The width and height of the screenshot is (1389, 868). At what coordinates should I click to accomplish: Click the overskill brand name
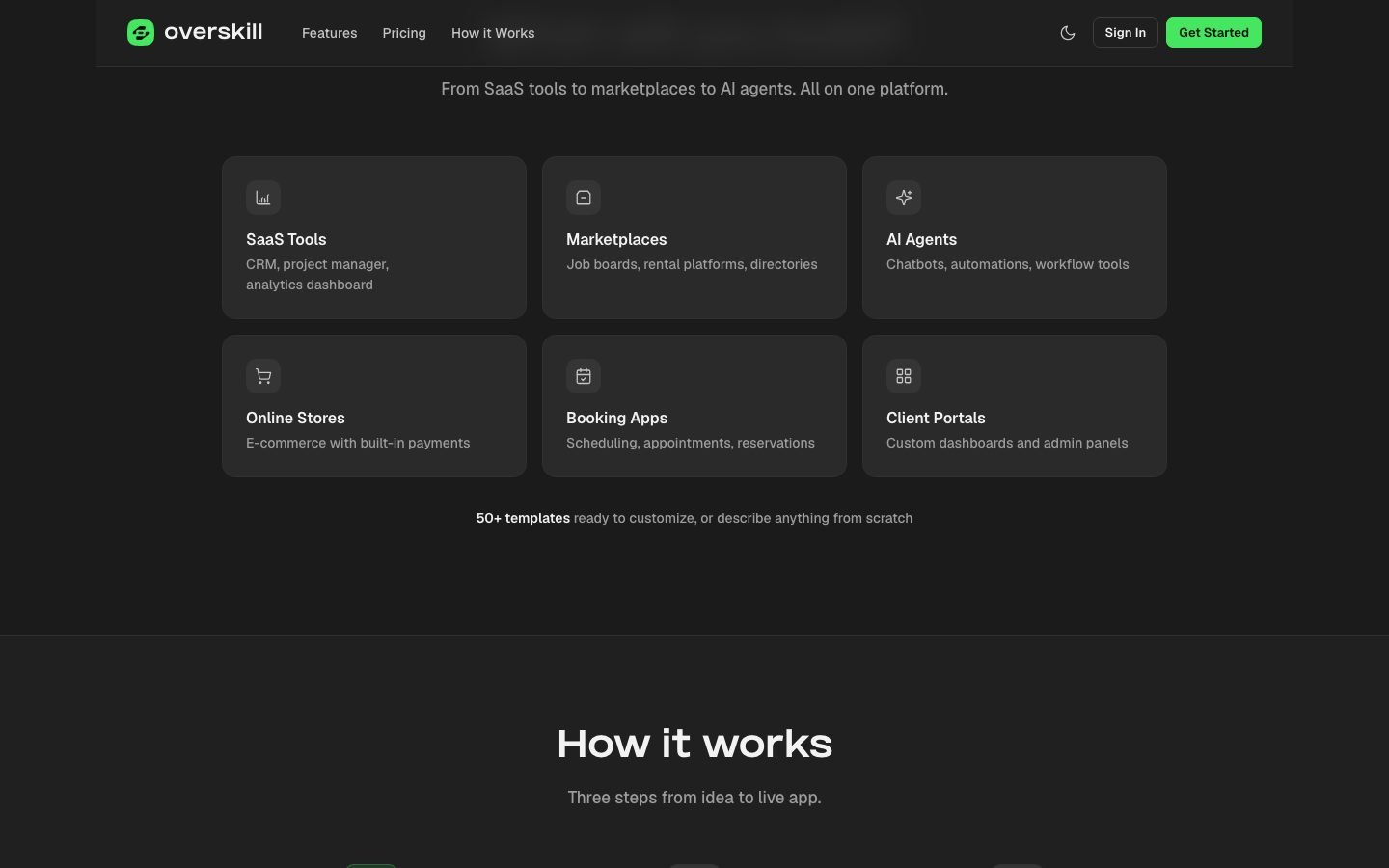coord(213,32)
